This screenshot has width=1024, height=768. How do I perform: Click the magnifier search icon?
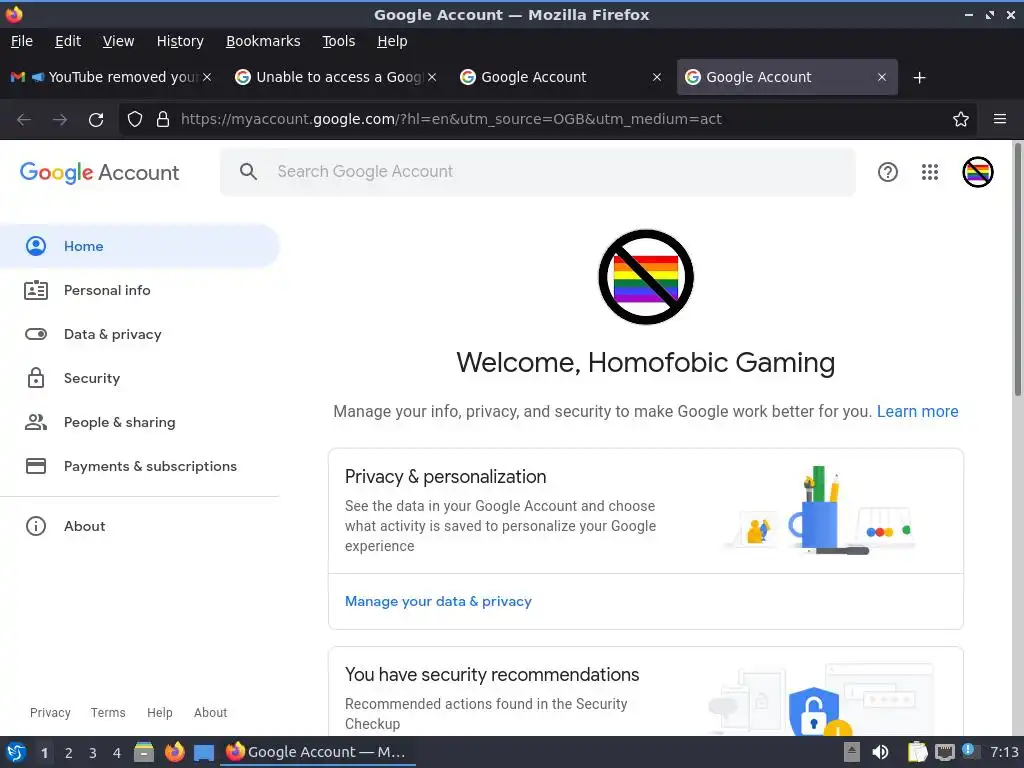(x=248, y=172)
